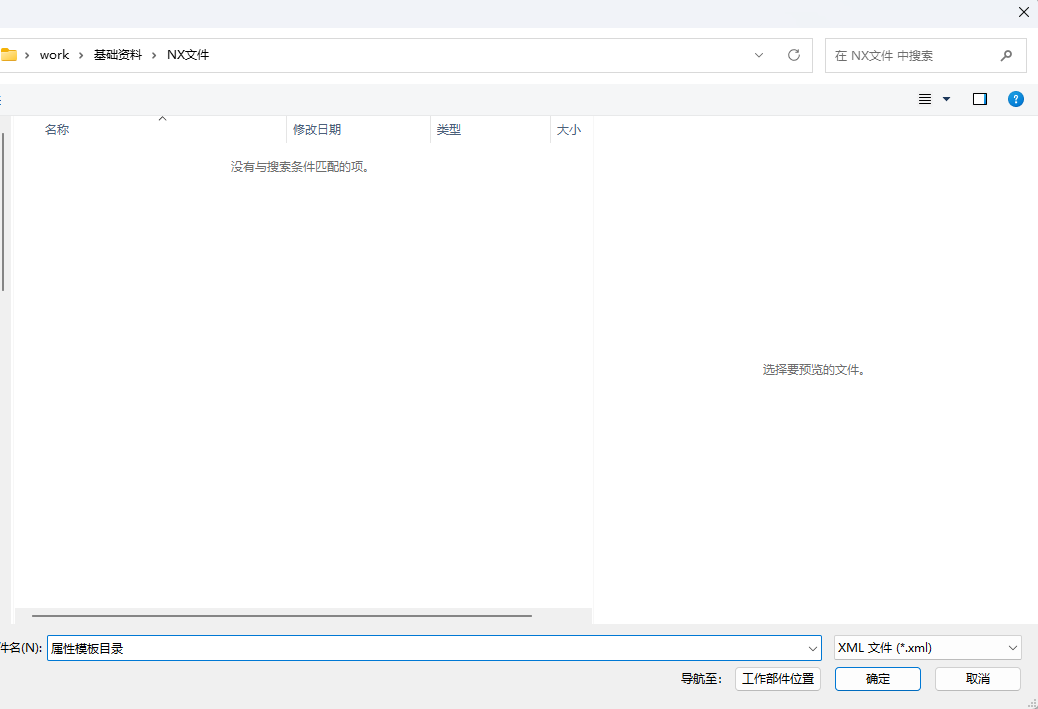This screenshot has height=709, width=1038.
Task: Click the view layout list icon
Action: [925, 99]
